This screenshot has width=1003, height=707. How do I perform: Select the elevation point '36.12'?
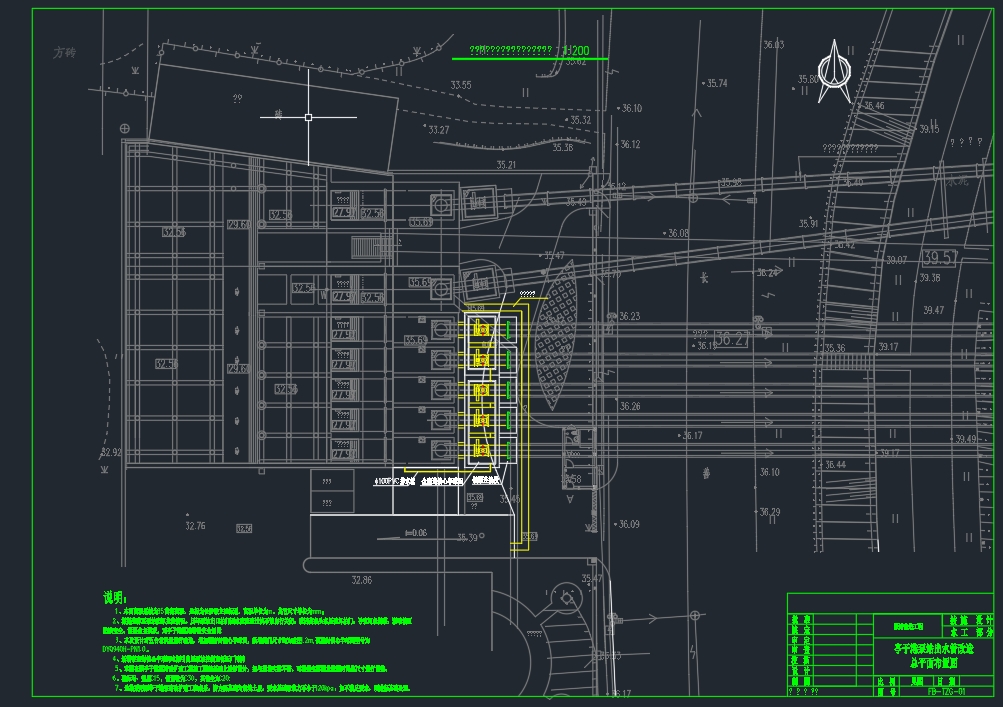[630, 145]
